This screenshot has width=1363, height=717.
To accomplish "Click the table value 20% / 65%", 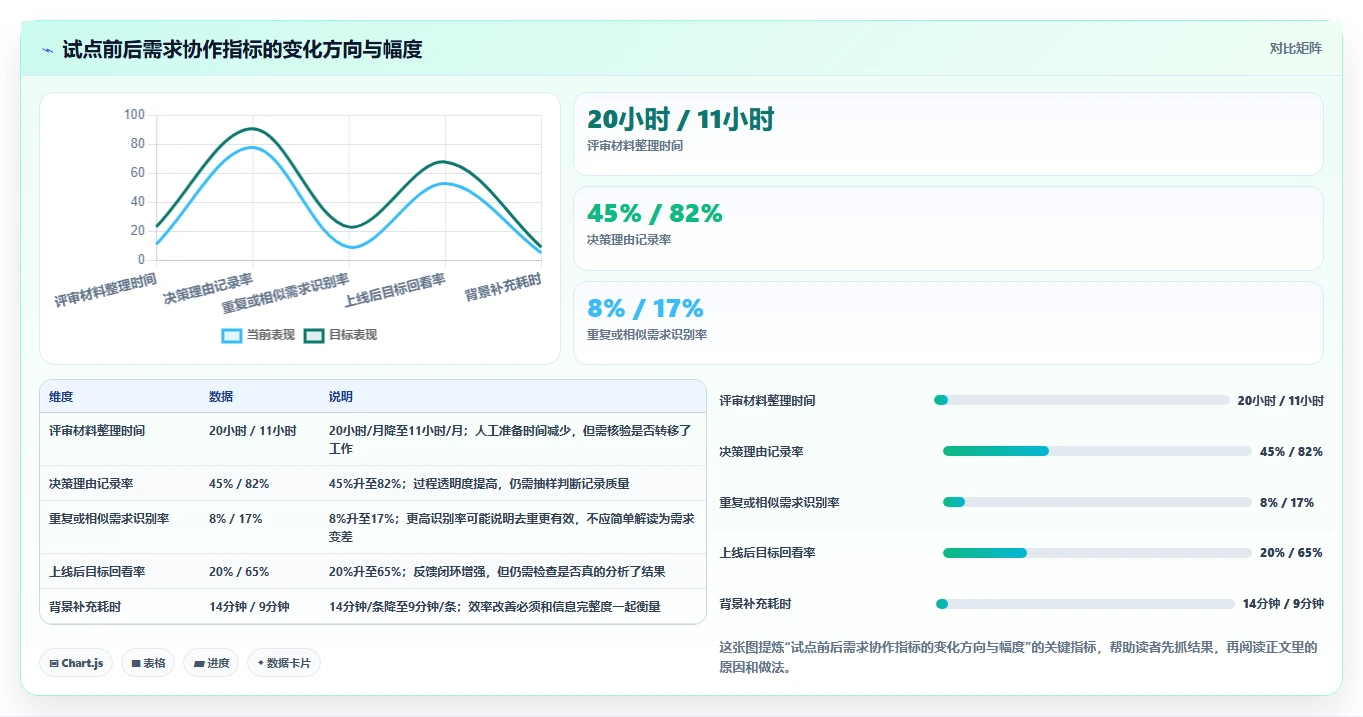I will point(239,572).
